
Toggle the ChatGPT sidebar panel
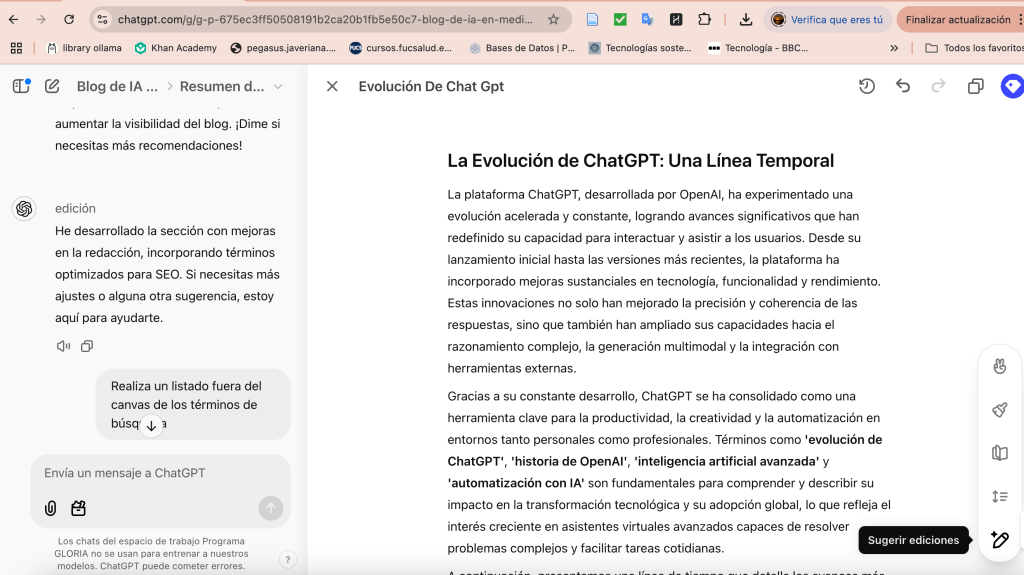21,87
